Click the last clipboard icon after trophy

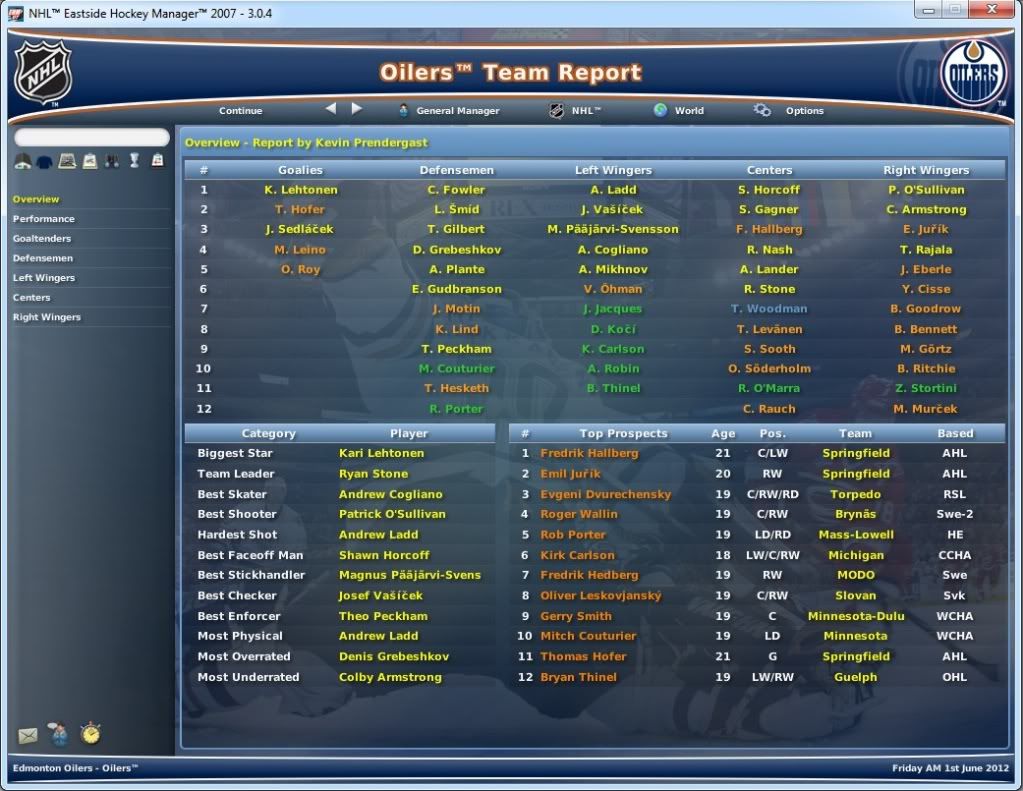point(157,161)
